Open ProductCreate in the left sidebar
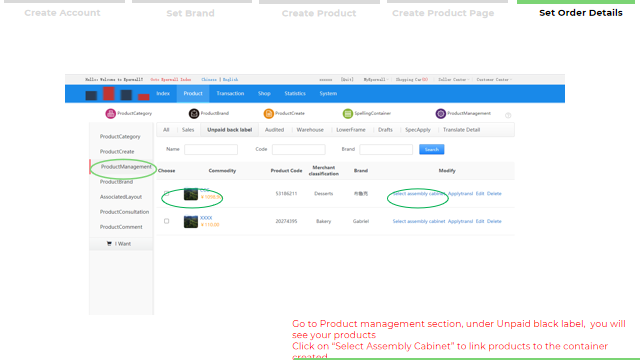Viewport: 640px width, 360px height. click(117, 151)
